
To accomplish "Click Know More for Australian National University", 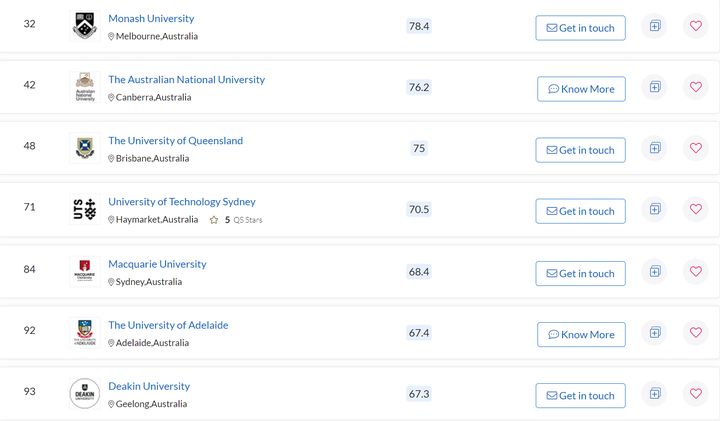I will (x=581, y=89).
